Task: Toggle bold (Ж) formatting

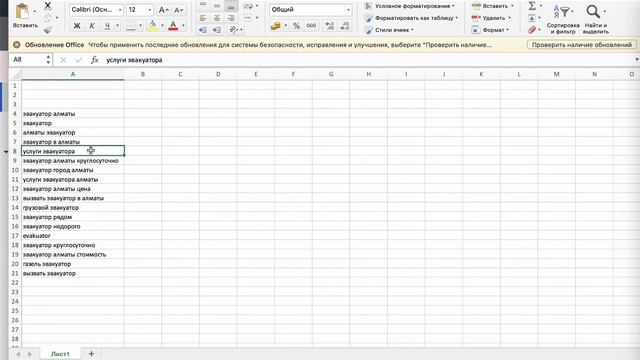Action: (x=77, y=26)
